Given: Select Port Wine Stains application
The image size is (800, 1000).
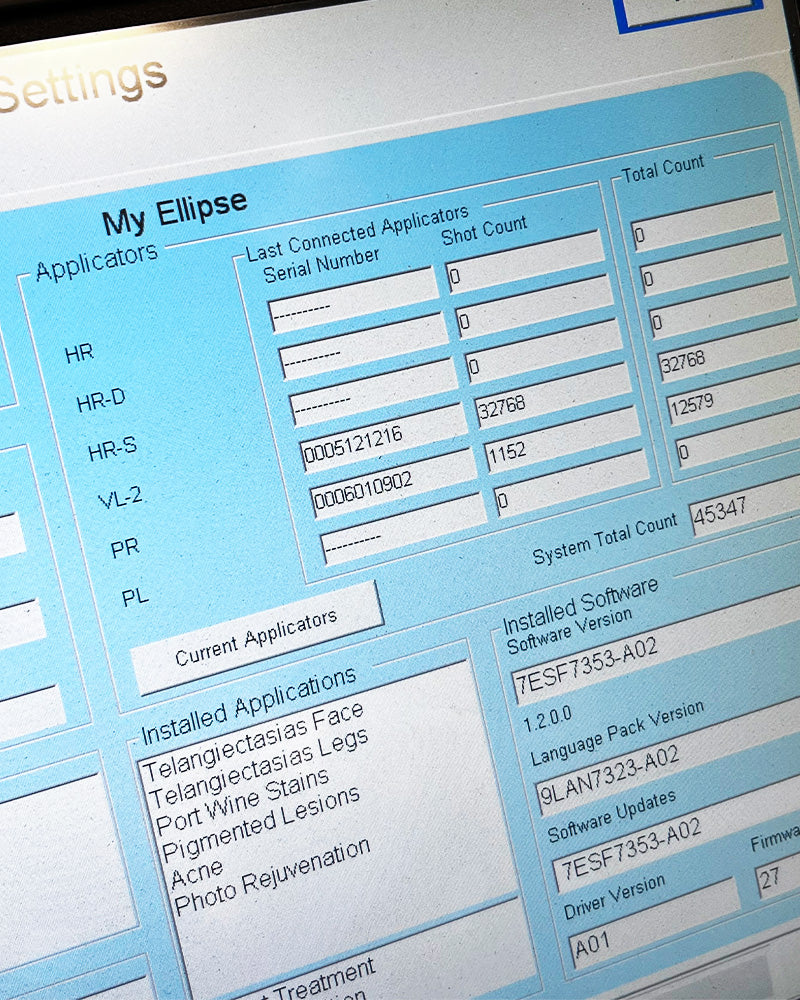Looking at the screenshot, I should point(243,802).
